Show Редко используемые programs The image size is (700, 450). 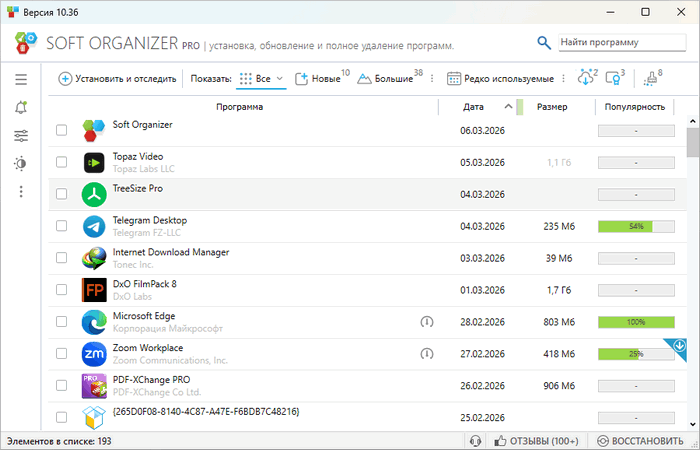pyautogui.click(x=500, y=78)
